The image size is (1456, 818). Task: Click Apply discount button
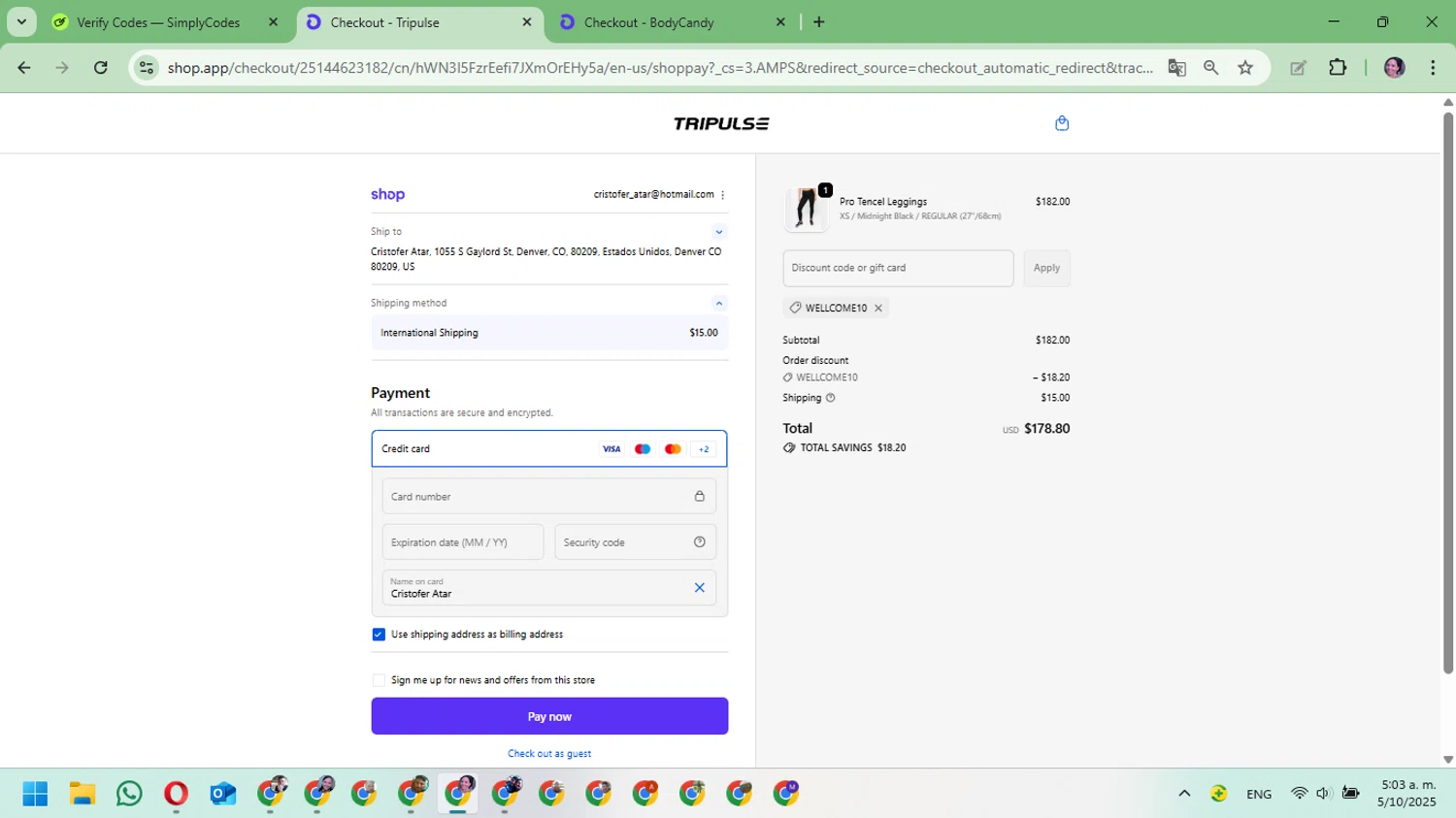pos(1046,268)
